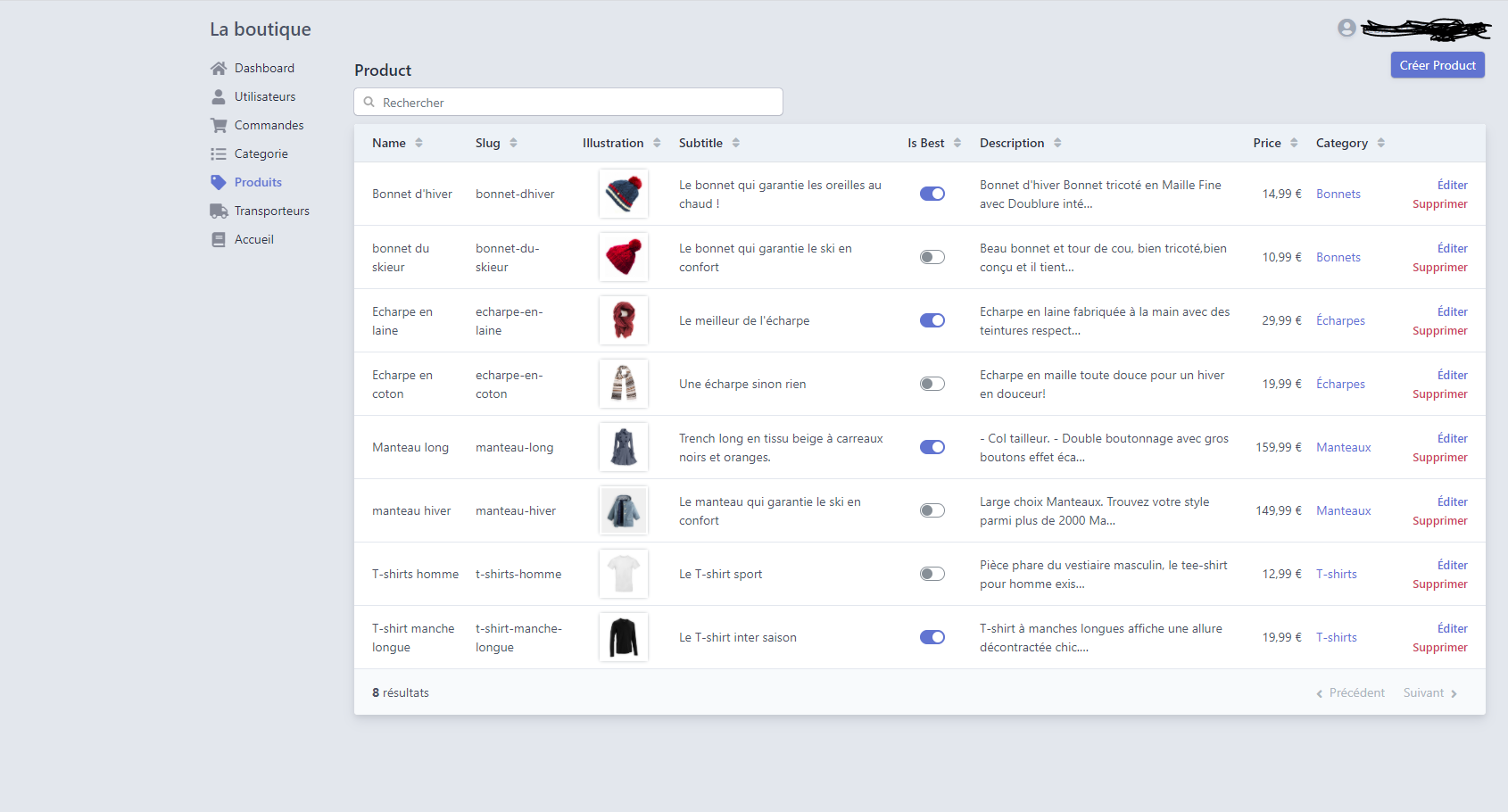Screen dimensions: 1508x812
Task: Click the Rechercher search field
Action: [x=568, y=103]
